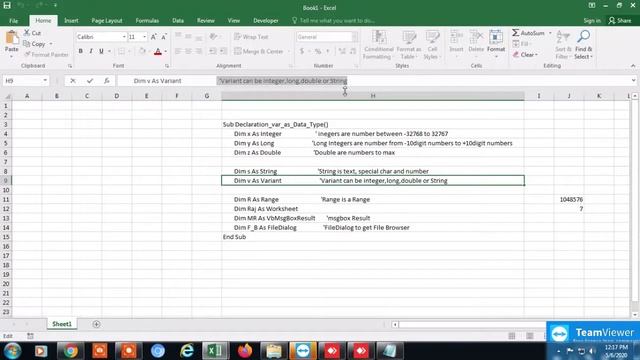The height and width of the screenshot is (360, 640).
Task: Open Insert Function fx dialog
Action: click(x=107, y=81)
